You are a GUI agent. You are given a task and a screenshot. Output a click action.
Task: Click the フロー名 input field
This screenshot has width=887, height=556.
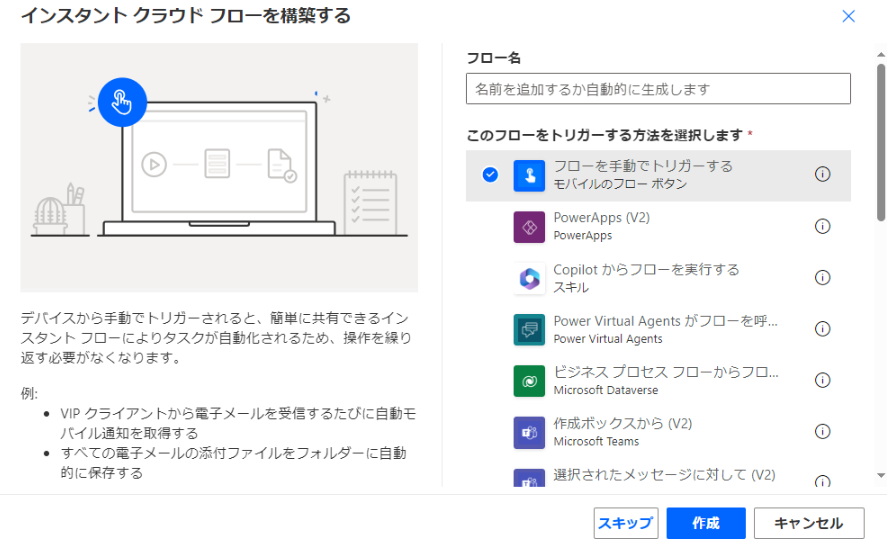(x=658, y=89)
